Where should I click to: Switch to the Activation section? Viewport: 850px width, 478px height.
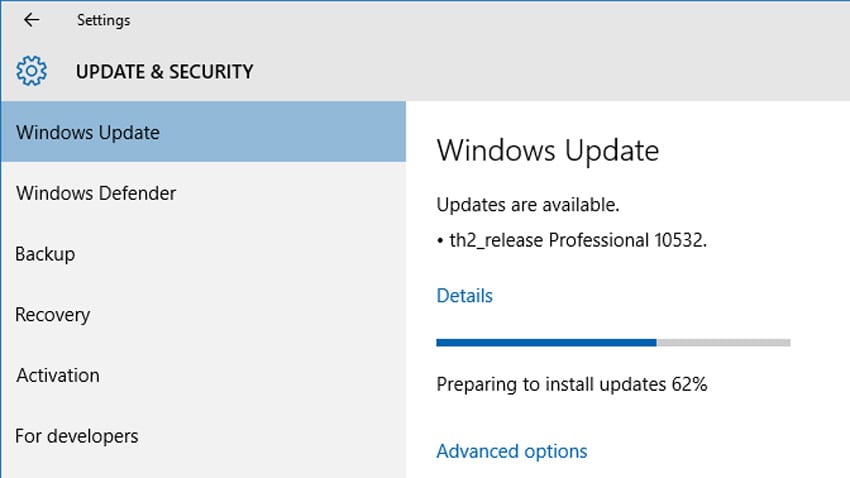point(58,376)
